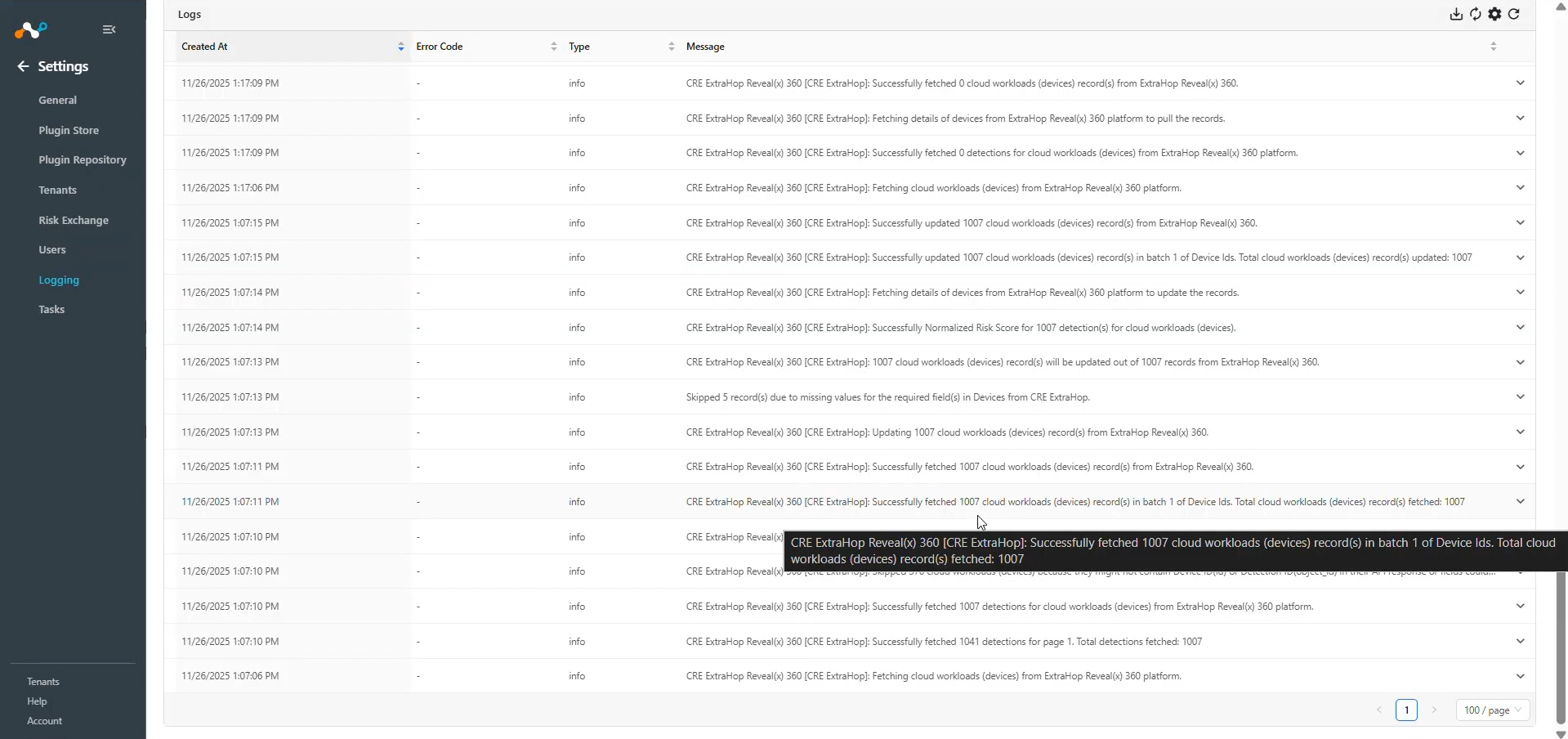The image size is (1568, 739).
Task: Expand the 'Successfully fetched 1007 detections' row
Action: (x=1521, y=606)
